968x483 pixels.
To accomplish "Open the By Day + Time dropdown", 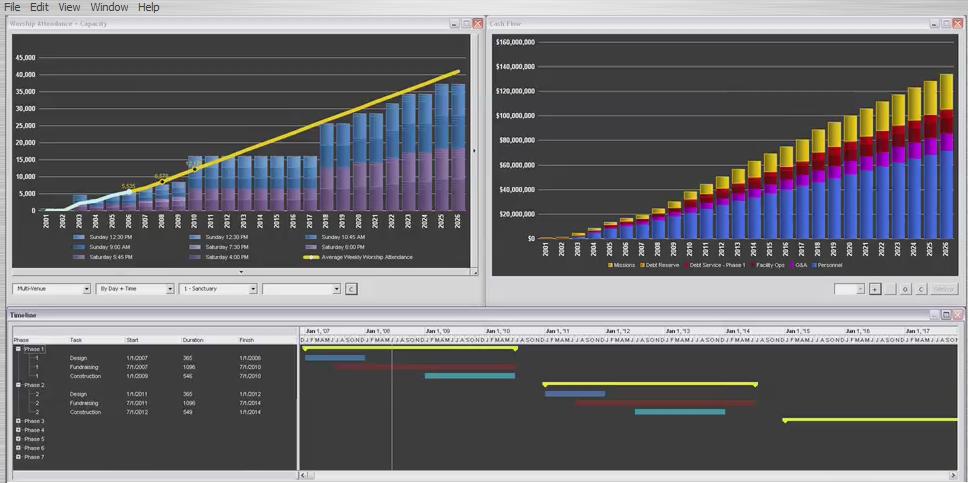I will [135, 289].
